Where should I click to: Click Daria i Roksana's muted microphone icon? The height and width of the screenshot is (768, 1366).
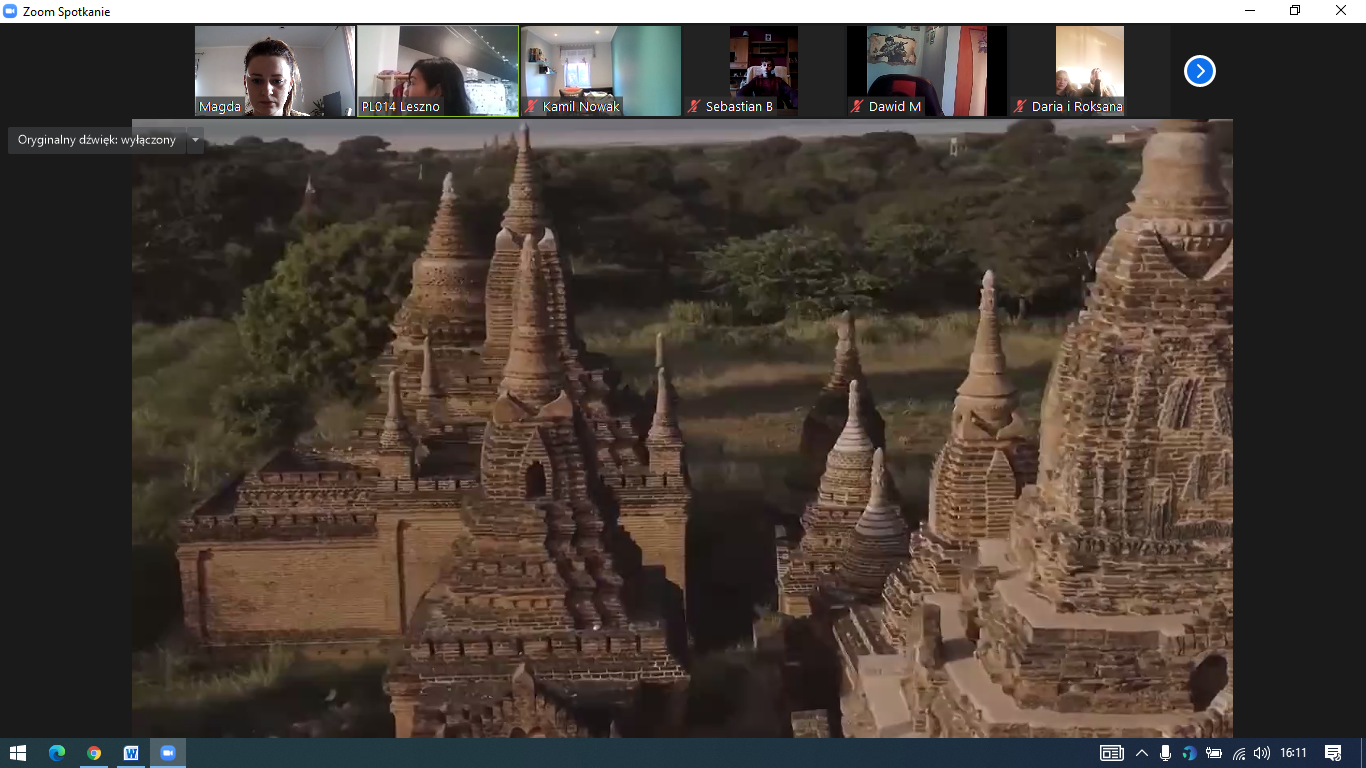[1020, 106]
